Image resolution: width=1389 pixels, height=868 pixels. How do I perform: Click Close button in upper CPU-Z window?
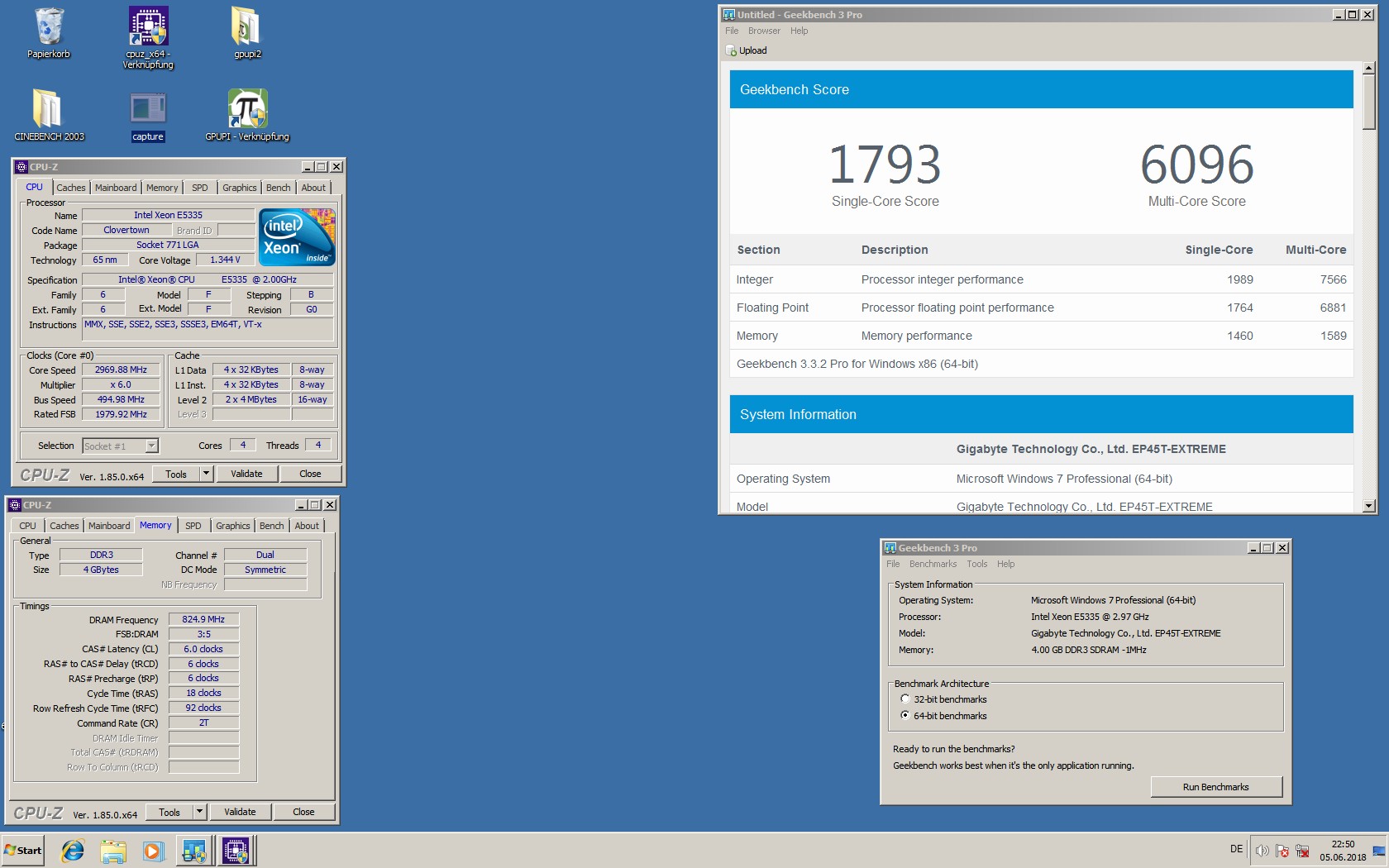click(x=310, y=474)
